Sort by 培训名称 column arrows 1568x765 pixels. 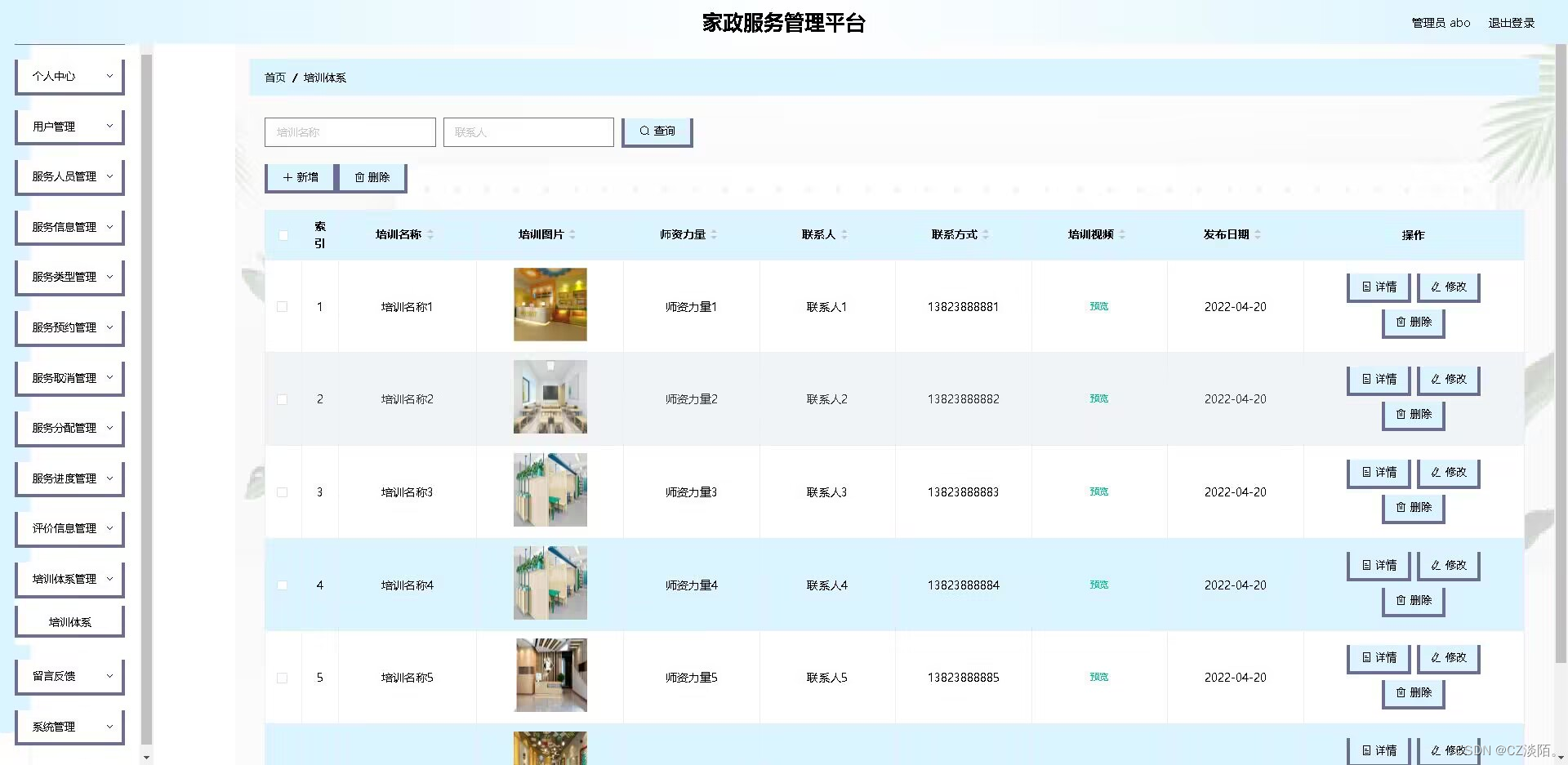(x=430, y=234)
